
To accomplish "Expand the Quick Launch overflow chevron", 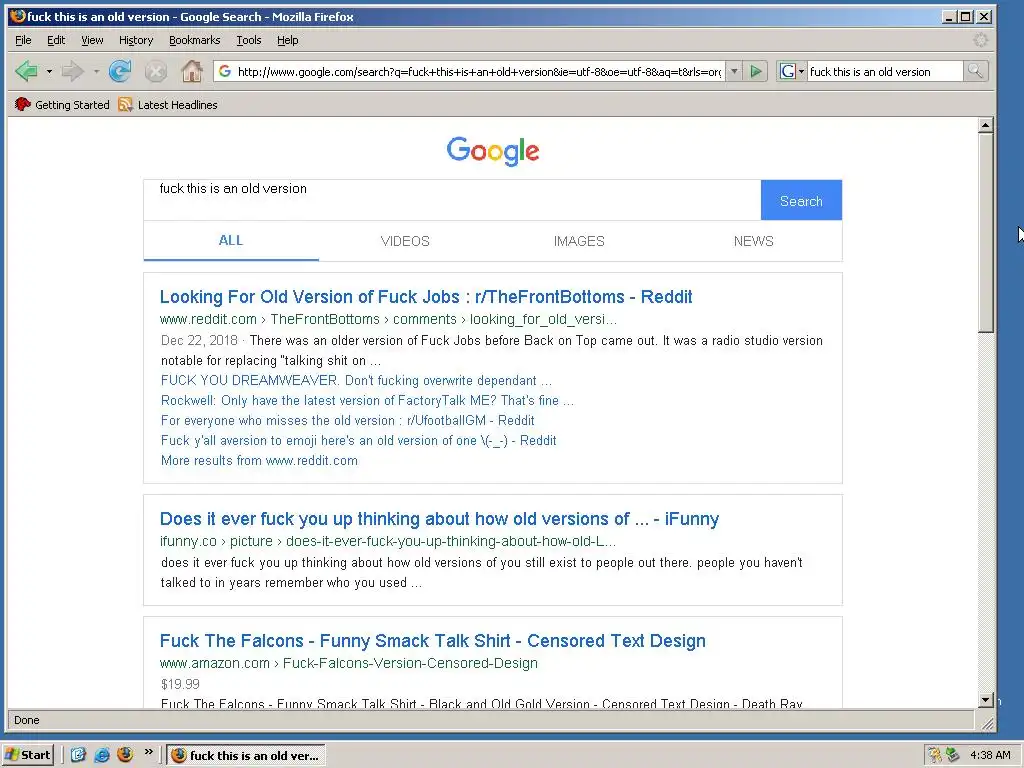I will [149, 752].
